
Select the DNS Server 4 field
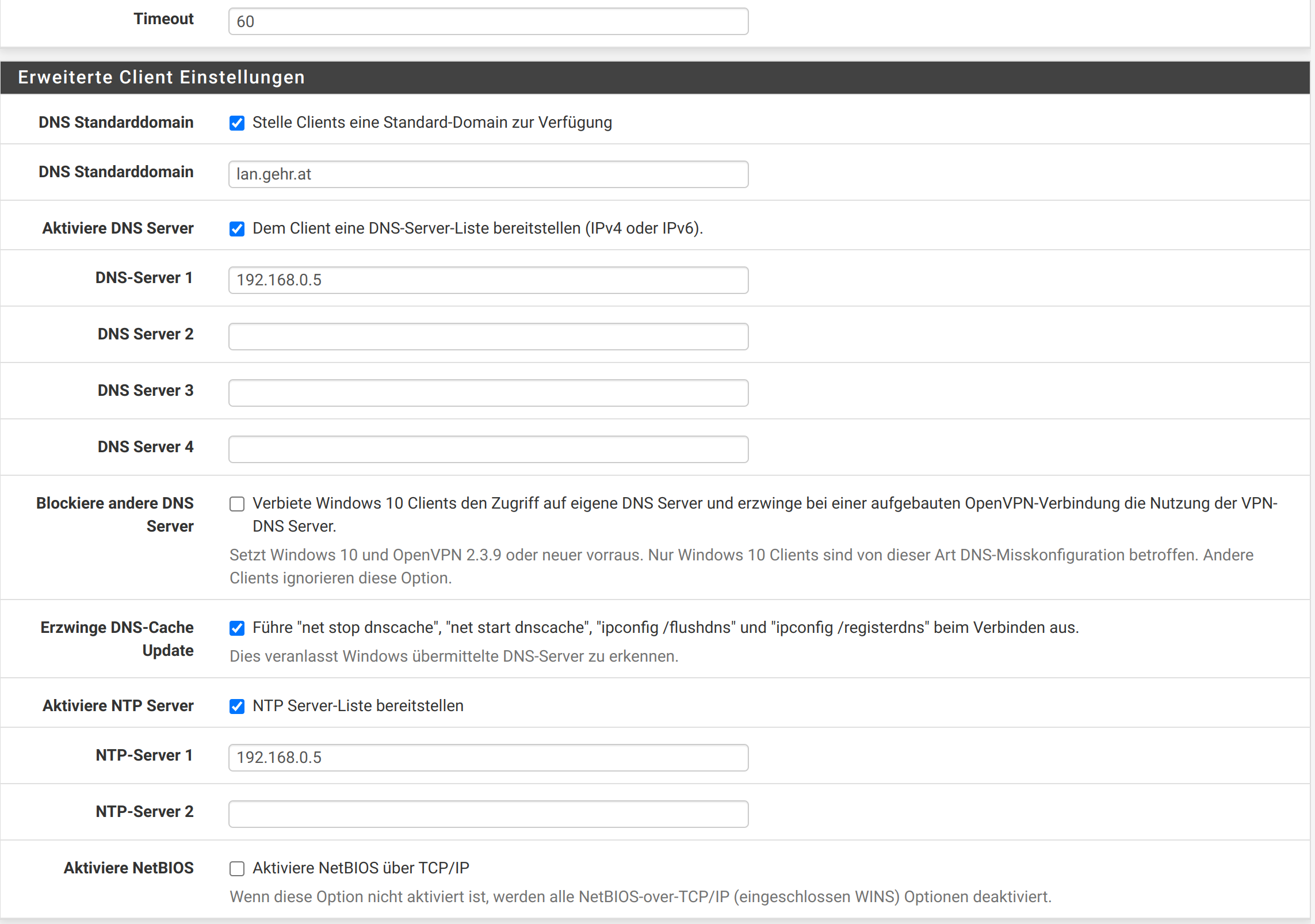click(488, 449)
